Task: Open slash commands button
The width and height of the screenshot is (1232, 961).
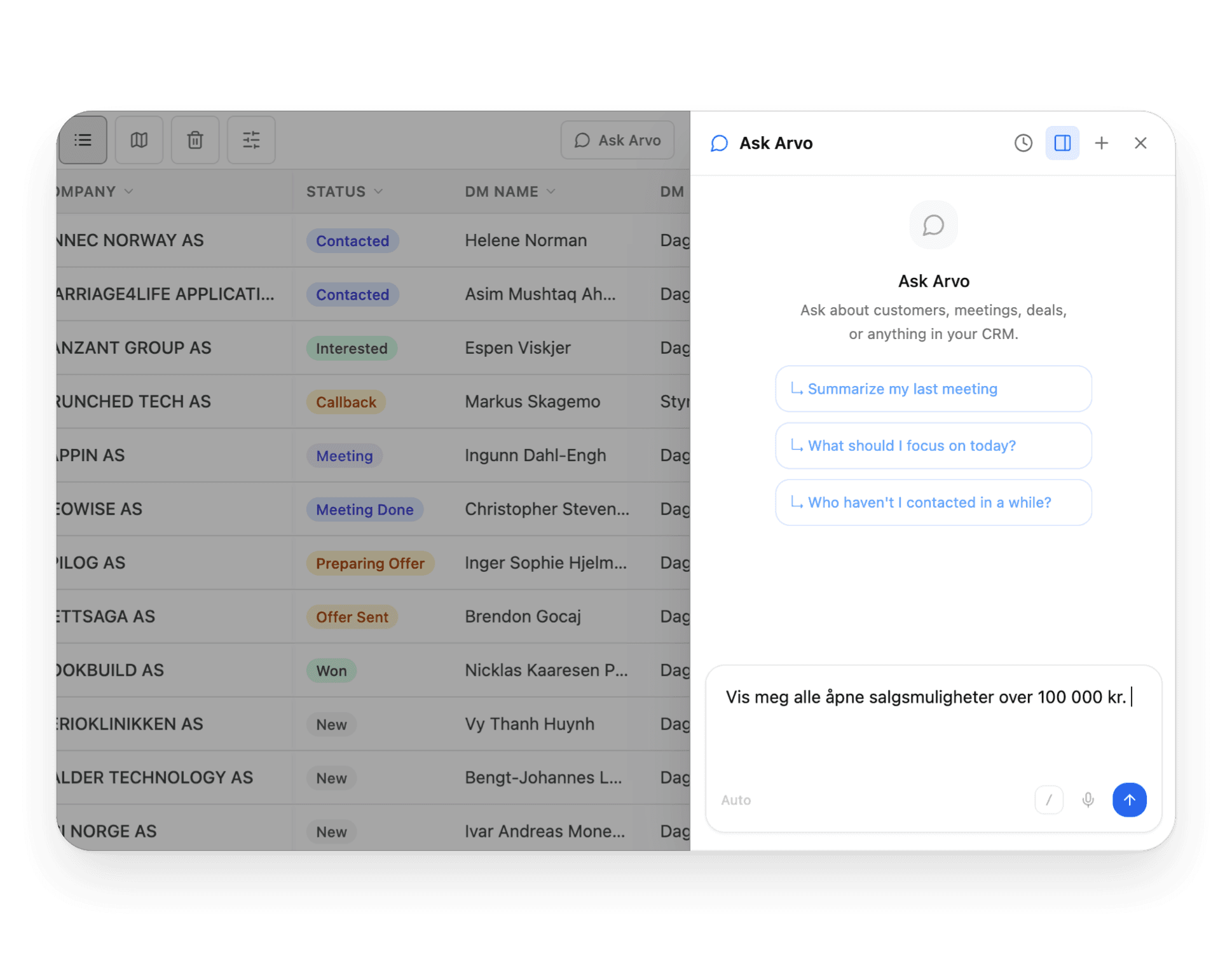Action: [1049, 799]
